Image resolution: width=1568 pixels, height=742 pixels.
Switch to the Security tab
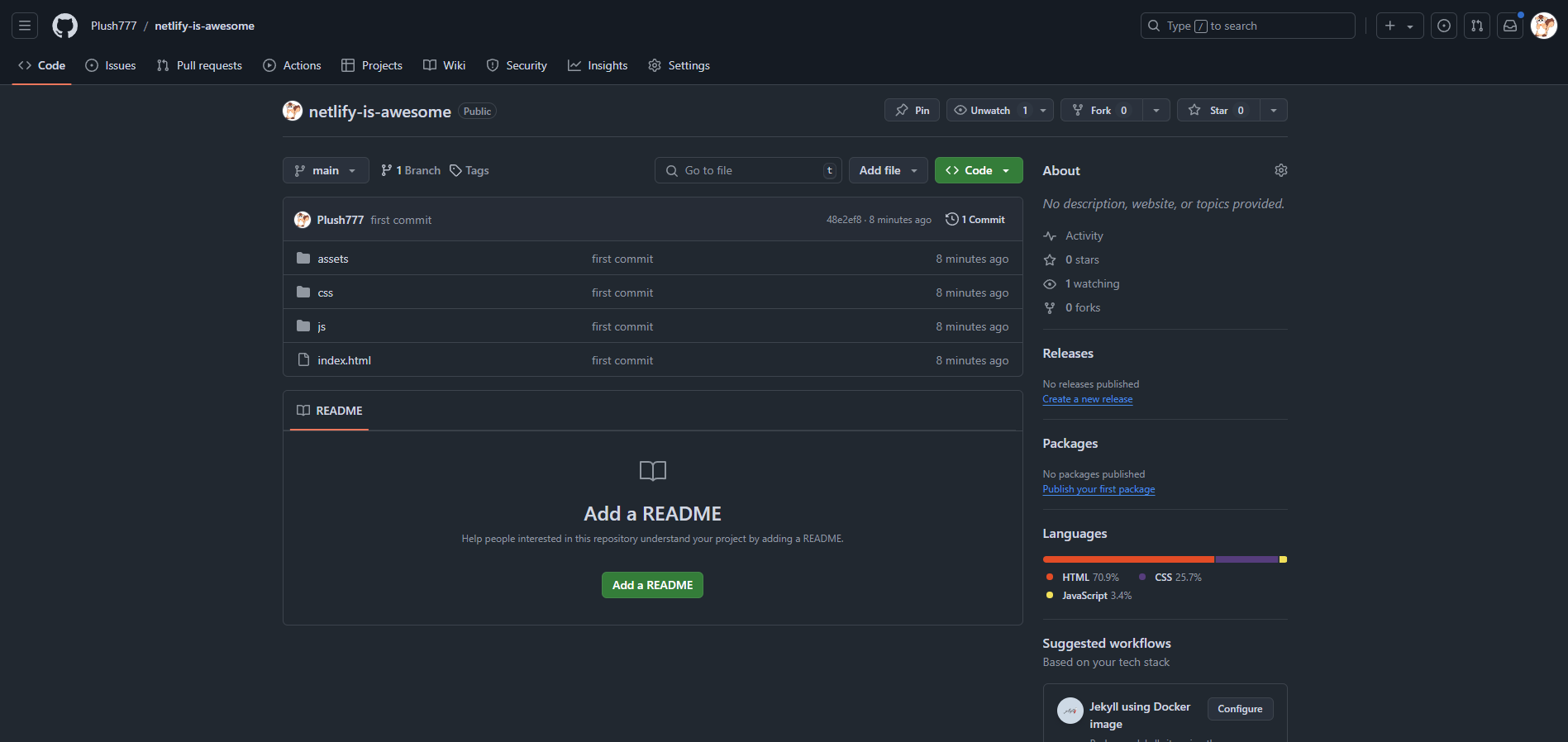click(517, 65)
